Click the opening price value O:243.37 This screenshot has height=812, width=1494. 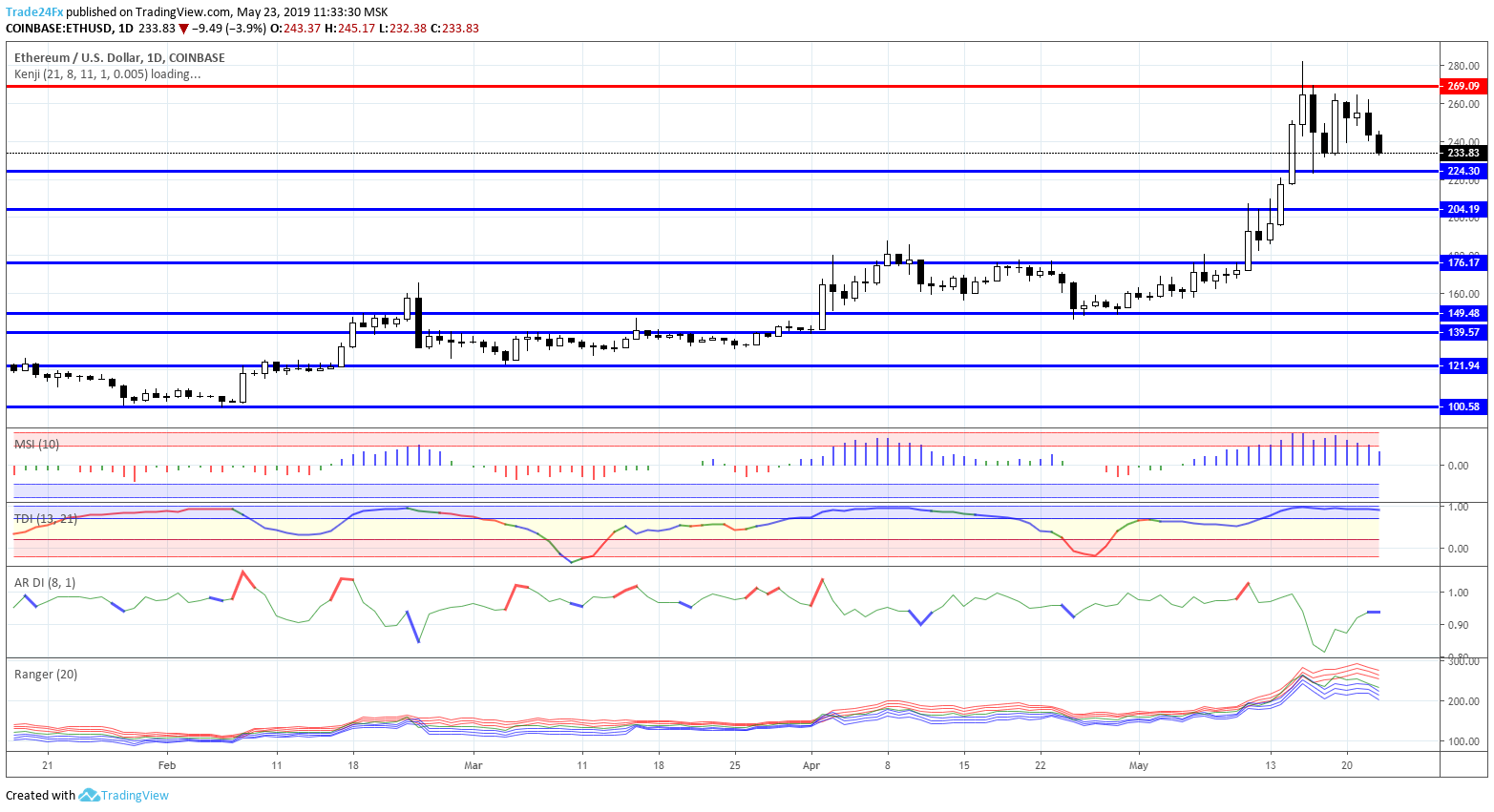(x=295, y=28)
